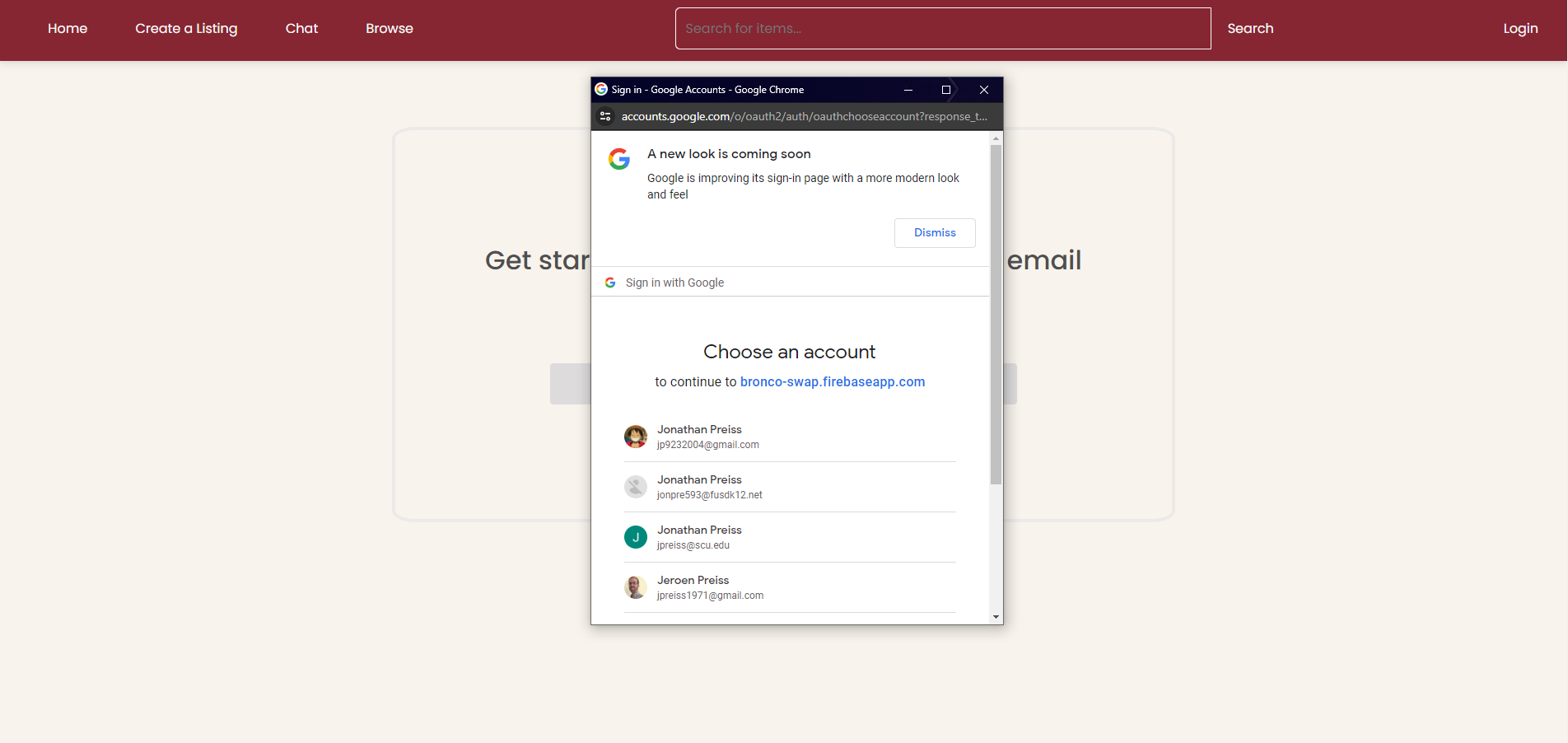The height and width of the screenshot is (743, 1568).
Task: Open the Browse page
Action: click(390, 29)
